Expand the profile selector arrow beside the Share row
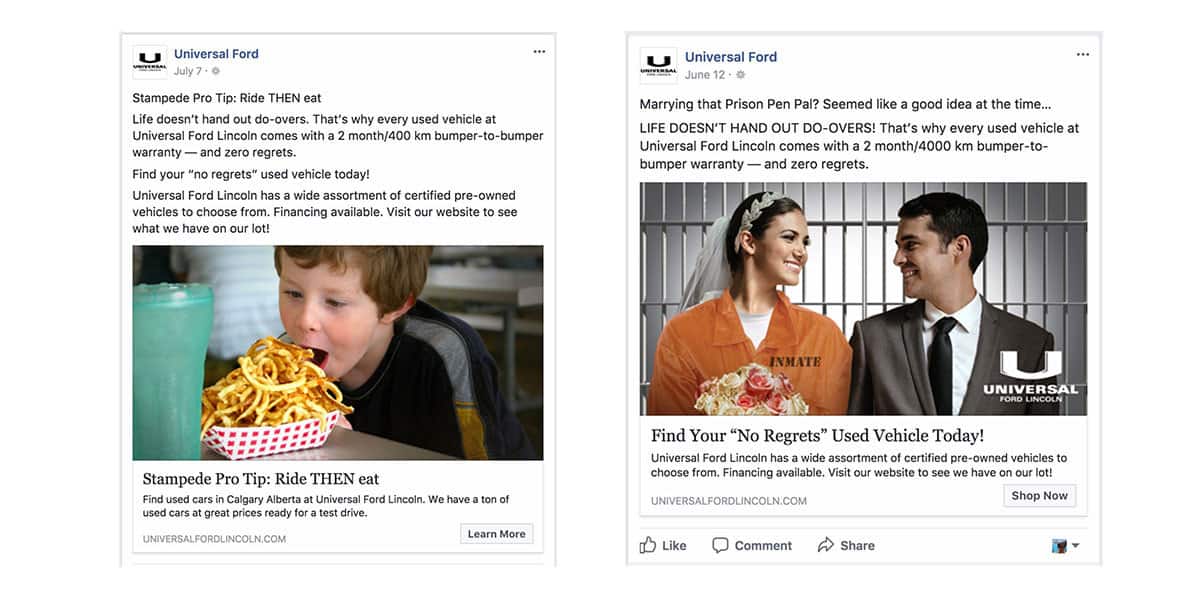Image resolution: width=1200 pixels, height=600 pixels. [x=1075, y=546]
